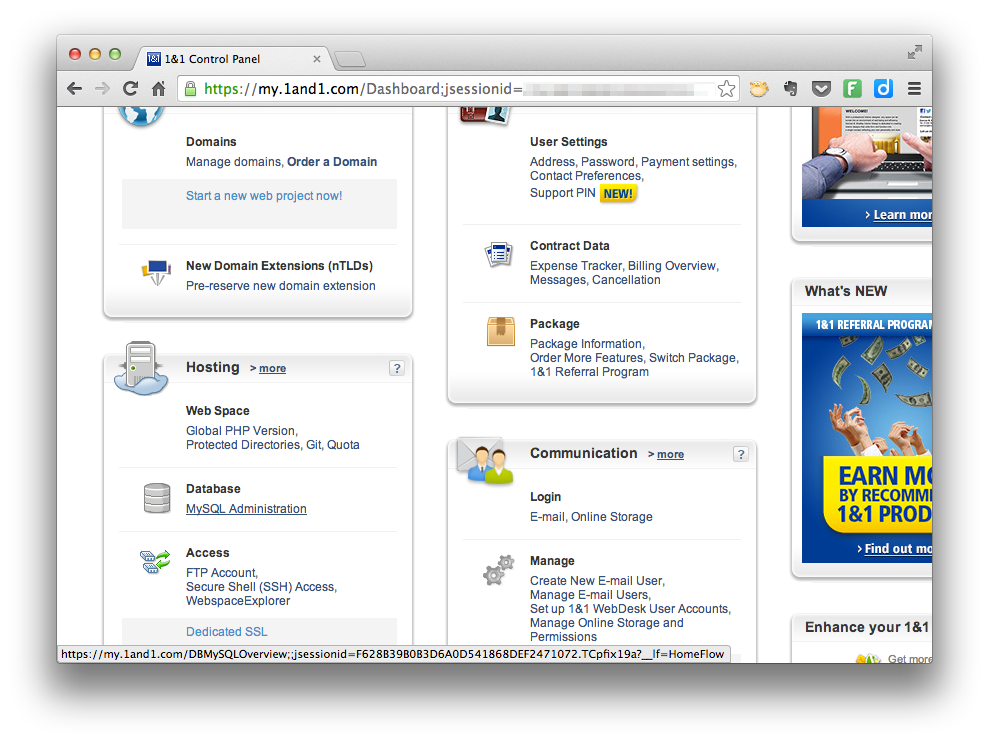Click the Access transfer arrows icon

click(155, 561)
